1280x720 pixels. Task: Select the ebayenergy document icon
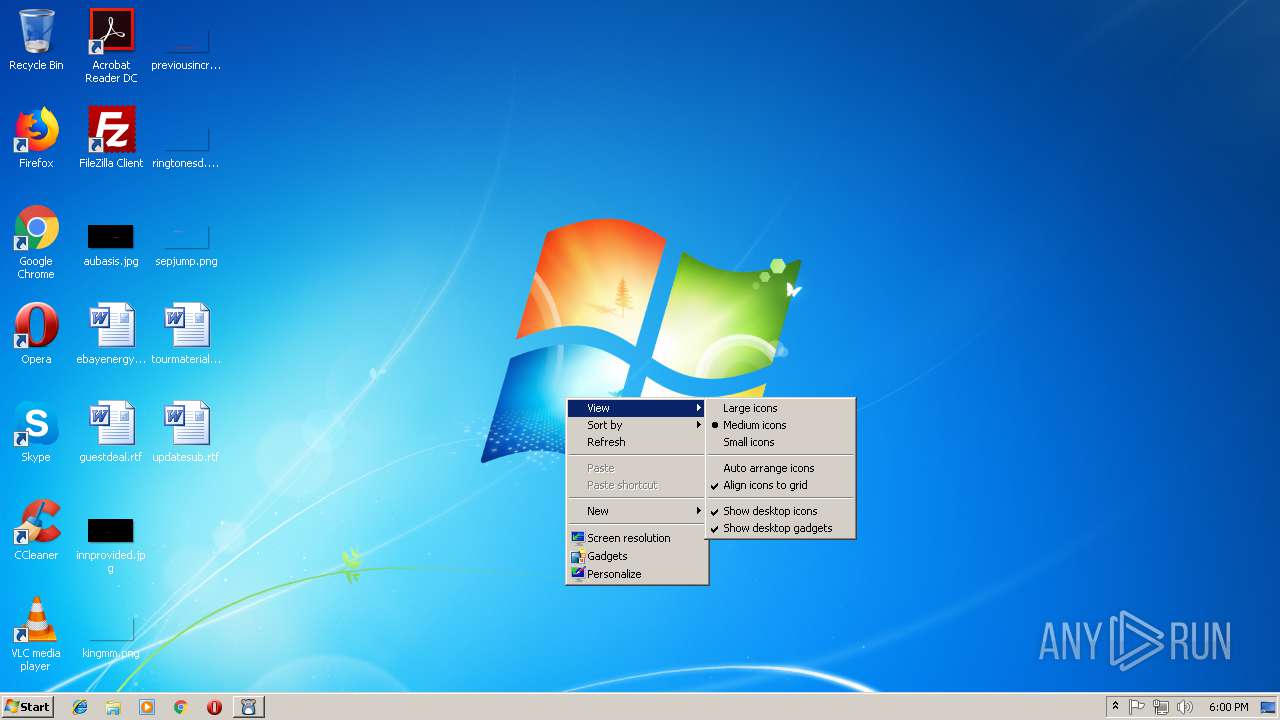[x=111, y=334]
